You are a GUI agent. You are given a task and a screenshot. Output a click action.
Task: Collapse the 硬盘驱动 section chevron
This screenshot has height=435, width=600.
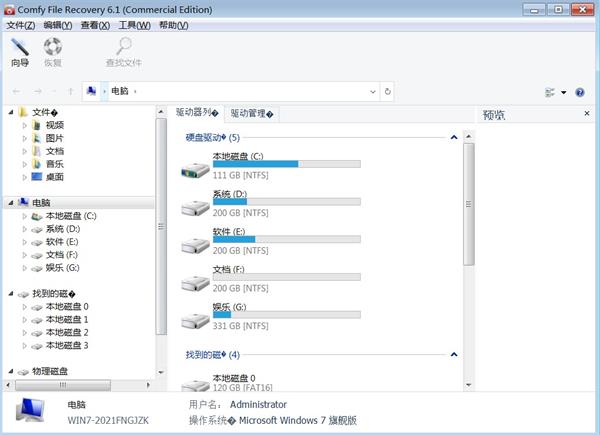[454, 137]
